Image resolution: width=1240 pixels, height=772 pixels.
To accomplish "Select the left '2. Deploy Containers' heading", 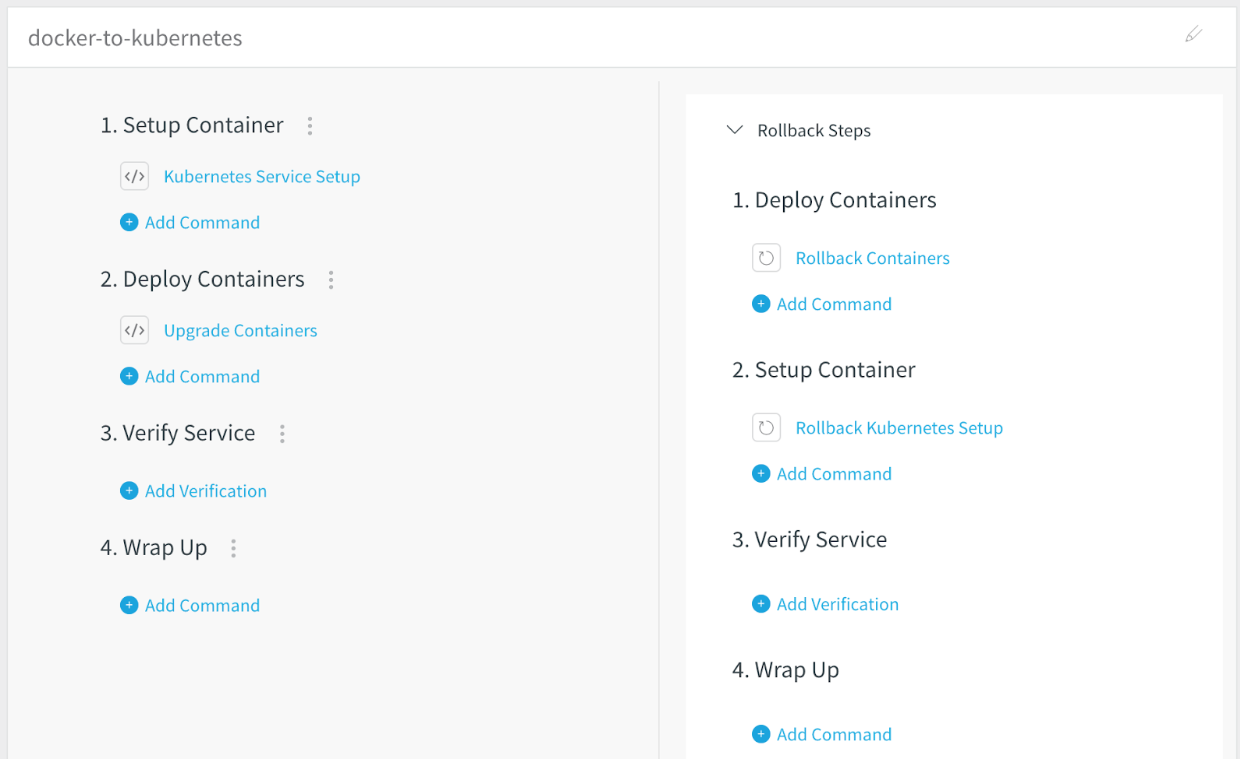I will pos(202,280).
